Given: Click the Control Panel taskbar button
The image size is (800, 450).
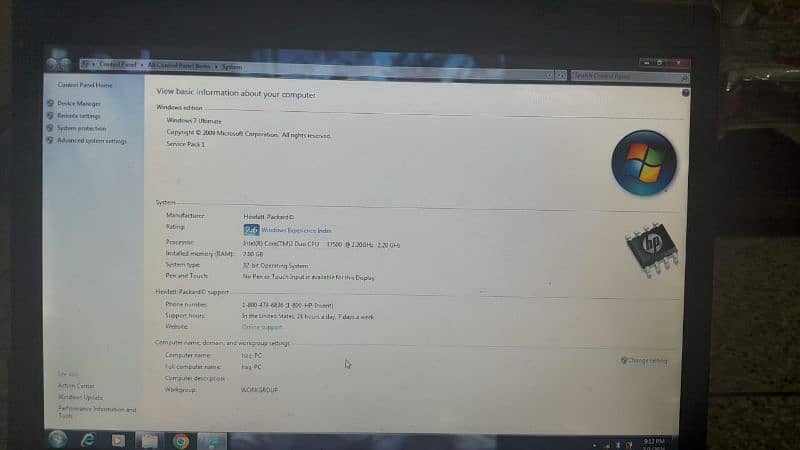Looking at the screenshot, I should point(211,440).
